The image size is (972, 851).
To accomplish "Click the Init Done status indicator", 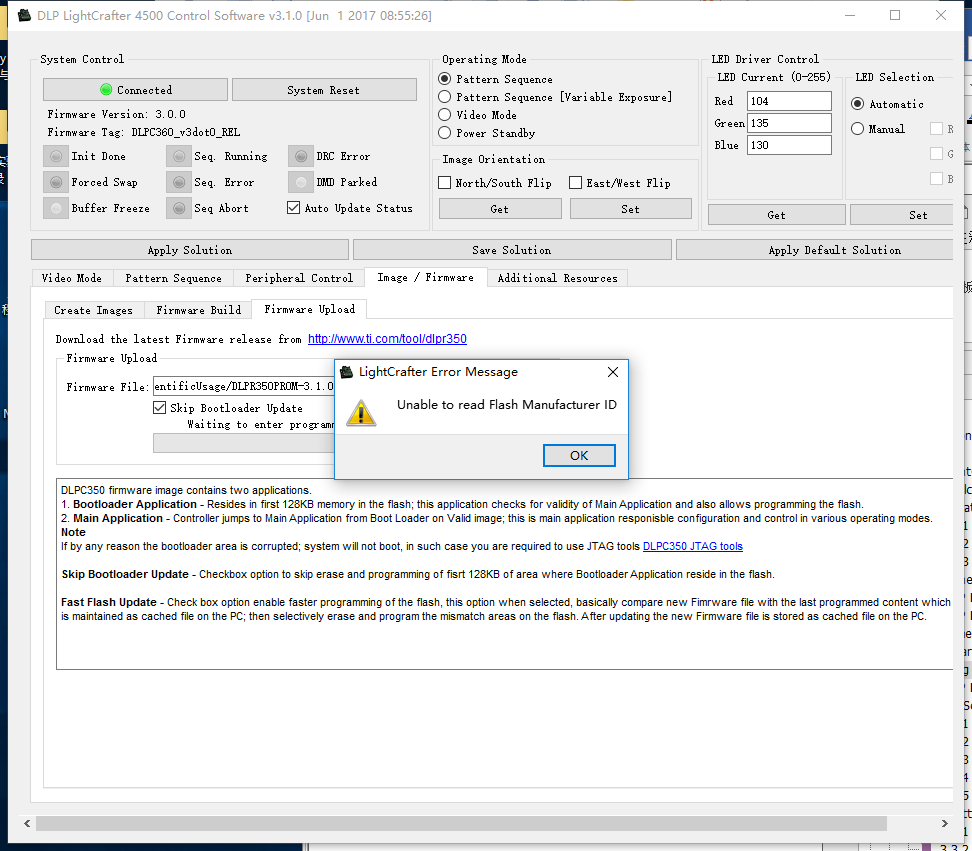I will 56,156.
